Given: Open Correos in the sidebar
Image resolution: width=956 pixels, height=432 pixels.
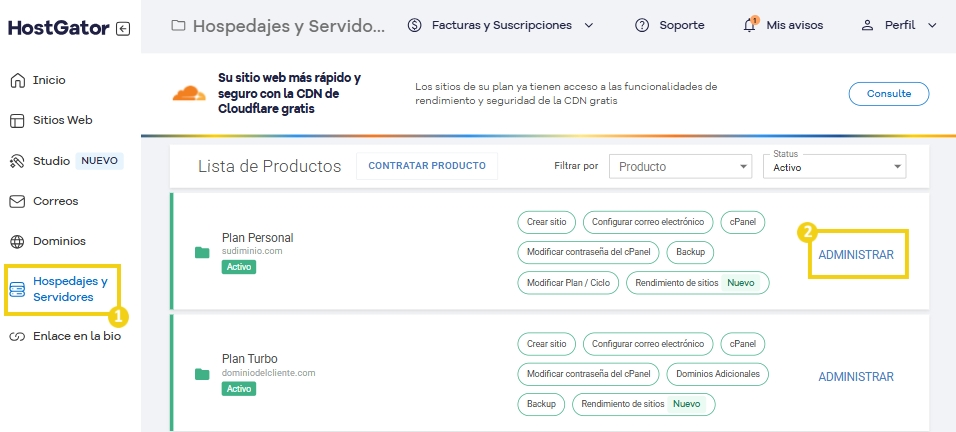Looking at the screenshot, I should click(55, 201).
